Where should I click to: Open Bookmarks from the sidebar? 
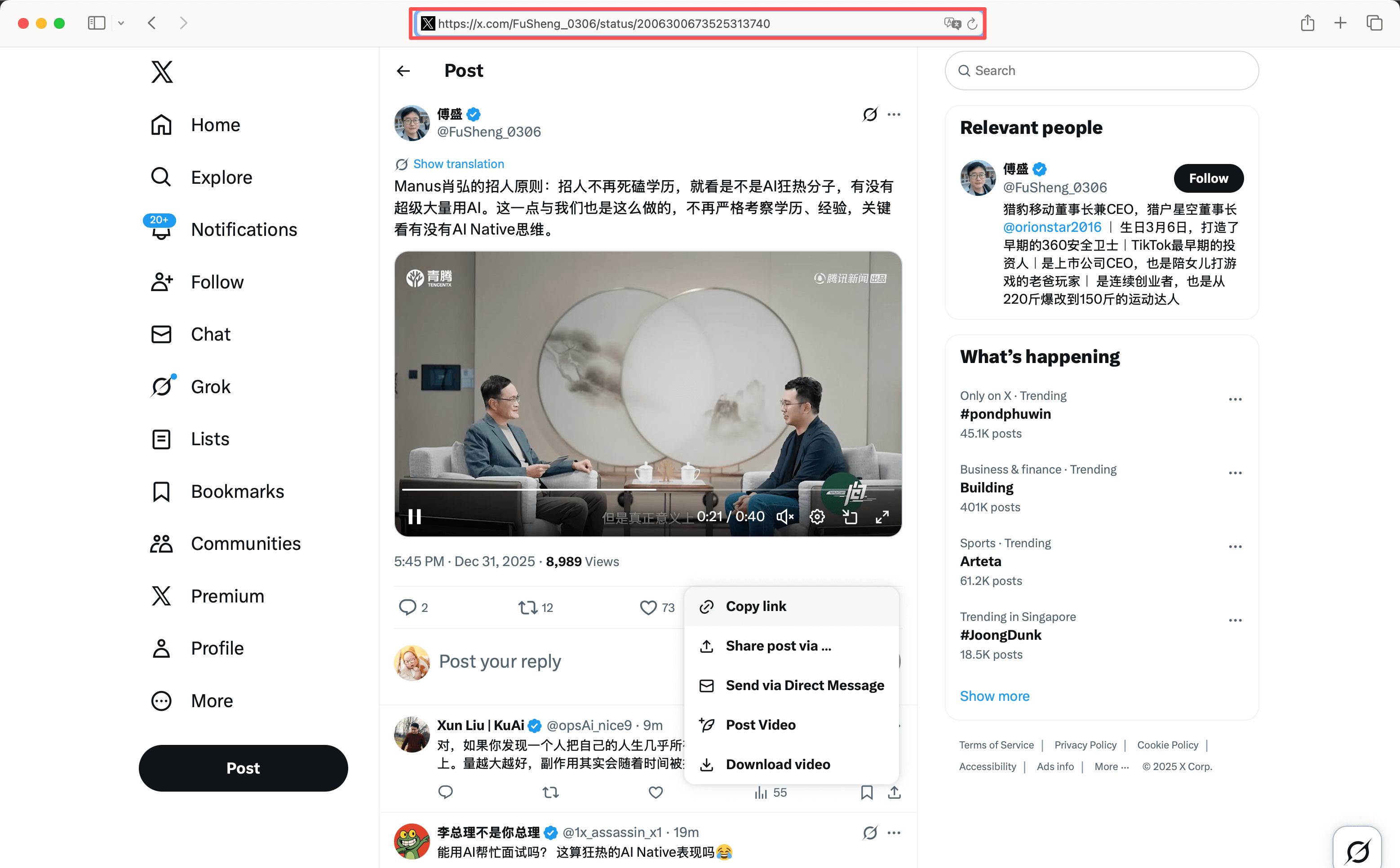pos(237,492)
